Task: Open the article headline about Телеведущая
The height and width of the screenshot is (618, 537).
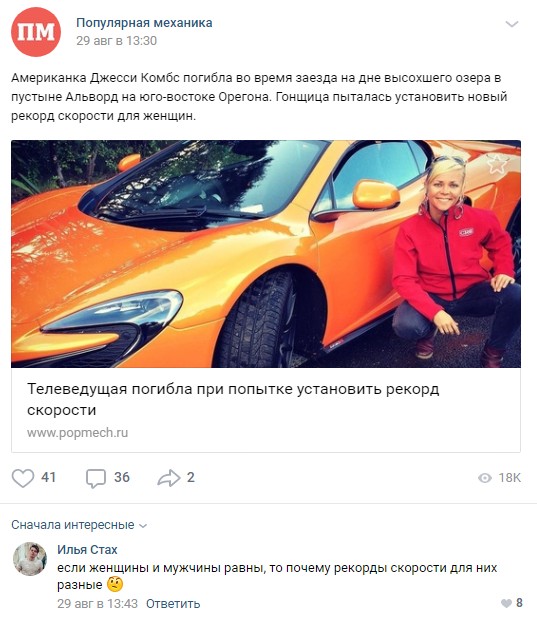Action: click(x=233, y=399)
